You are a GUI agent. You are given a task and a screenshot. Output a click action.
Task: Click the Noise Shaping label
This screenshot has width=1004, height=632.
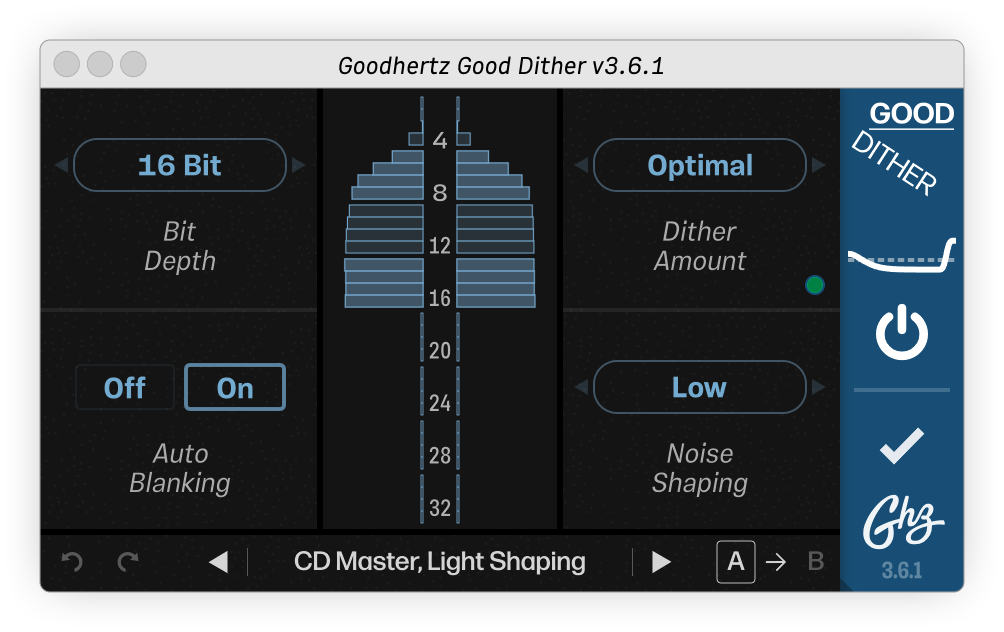pyautogui.click(x=700, y=468)
